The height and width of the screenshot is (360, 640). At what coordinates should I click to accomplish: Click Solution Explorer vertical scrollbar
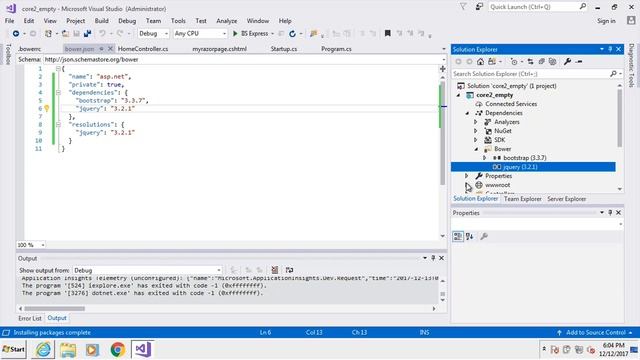[x=620, y=118]
